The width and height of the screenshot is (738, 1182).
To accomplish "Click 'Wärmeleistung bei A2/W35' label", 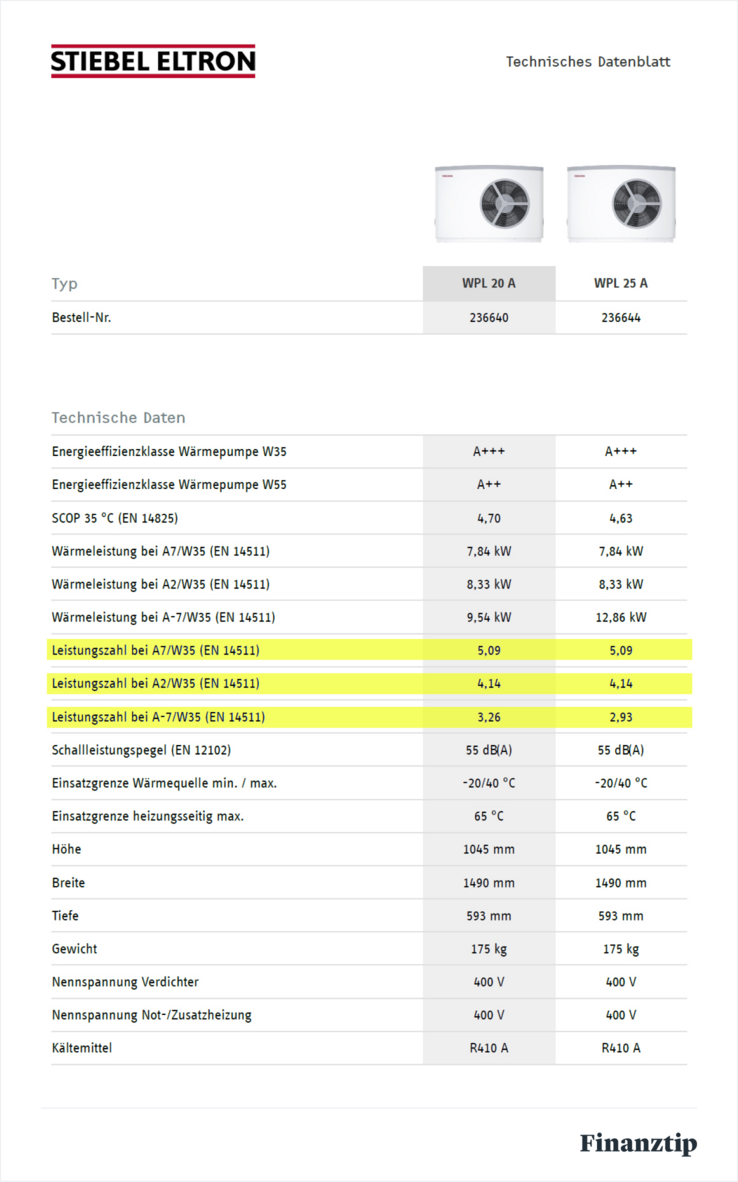I will tap(161, 584).
